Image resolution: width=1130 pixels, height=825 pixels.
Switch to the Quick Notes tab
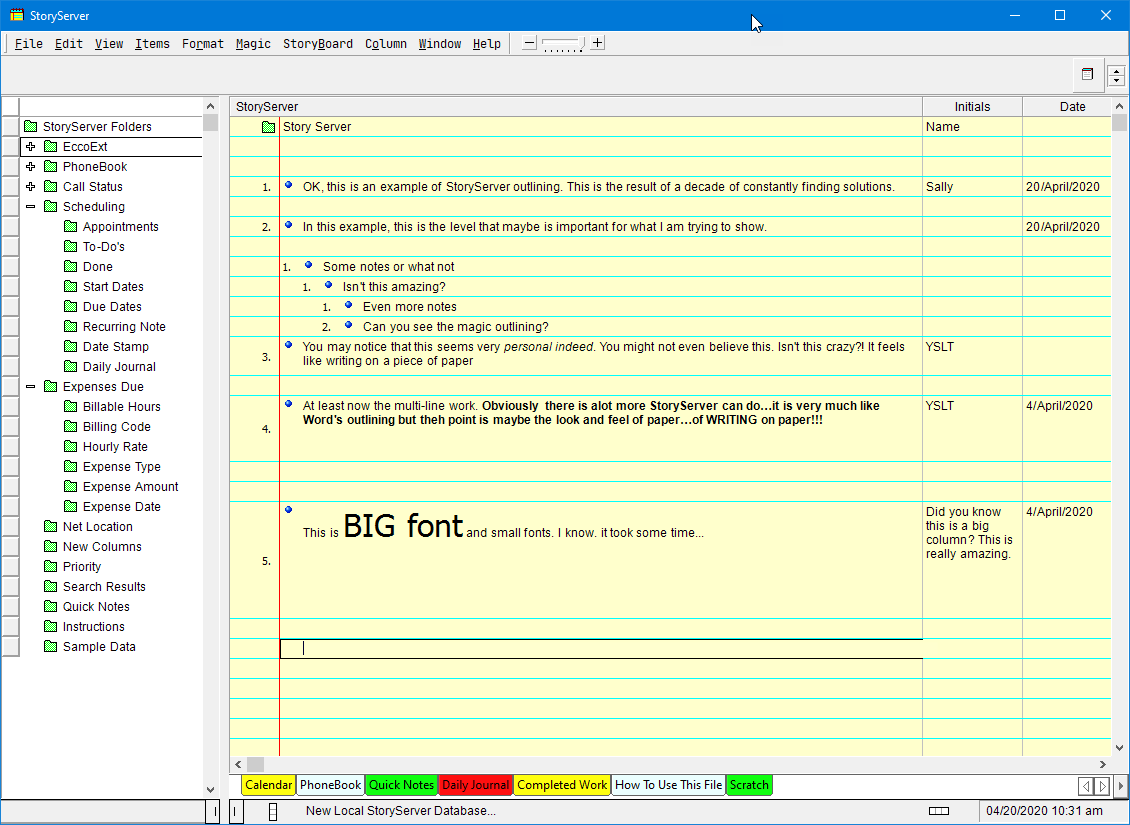(x=401, y=785)
